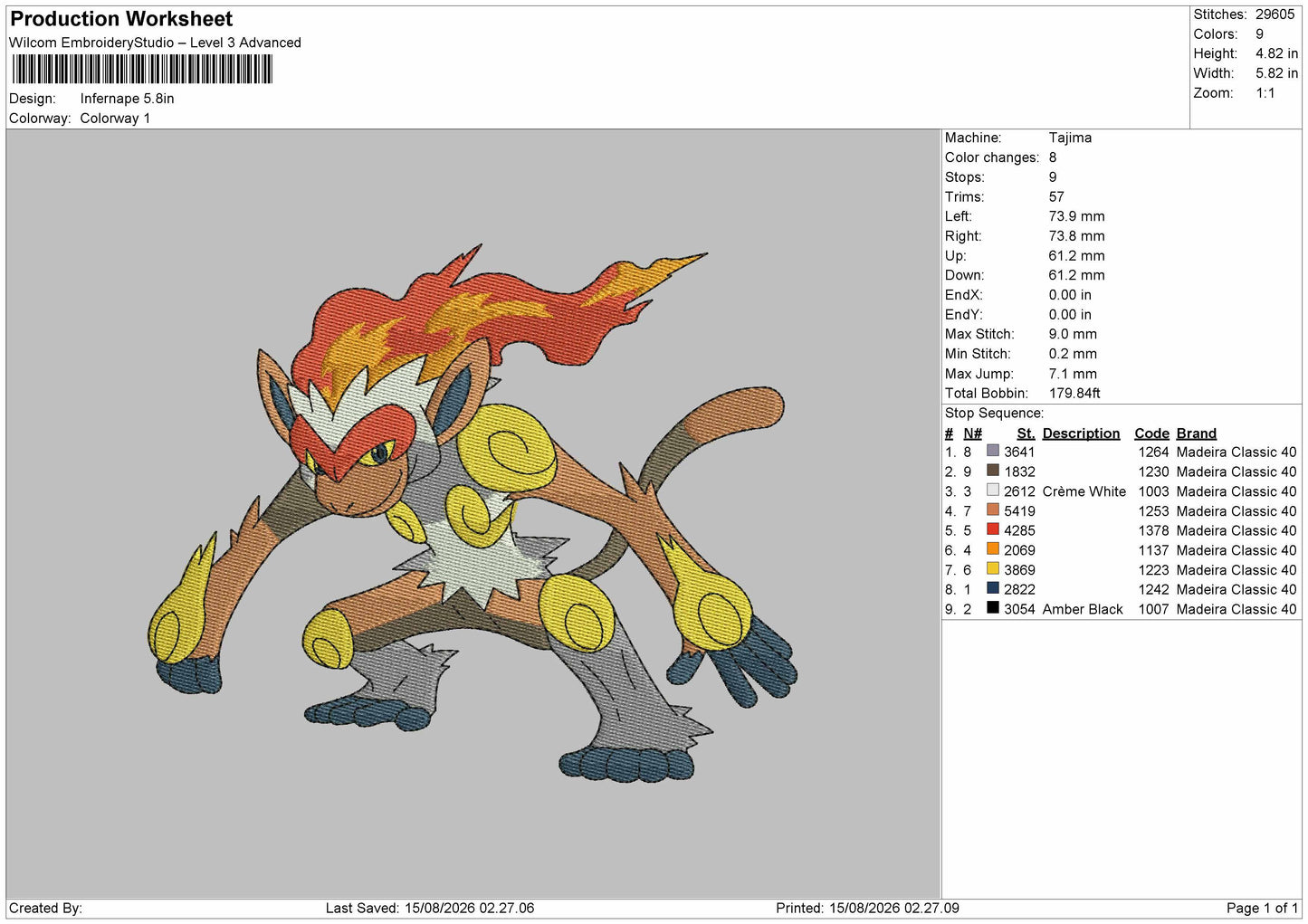The width and height of the screenshot is (1308, 924).
Task: Click the 'Amber Black' description
Action: click(x=1083, y=609)
